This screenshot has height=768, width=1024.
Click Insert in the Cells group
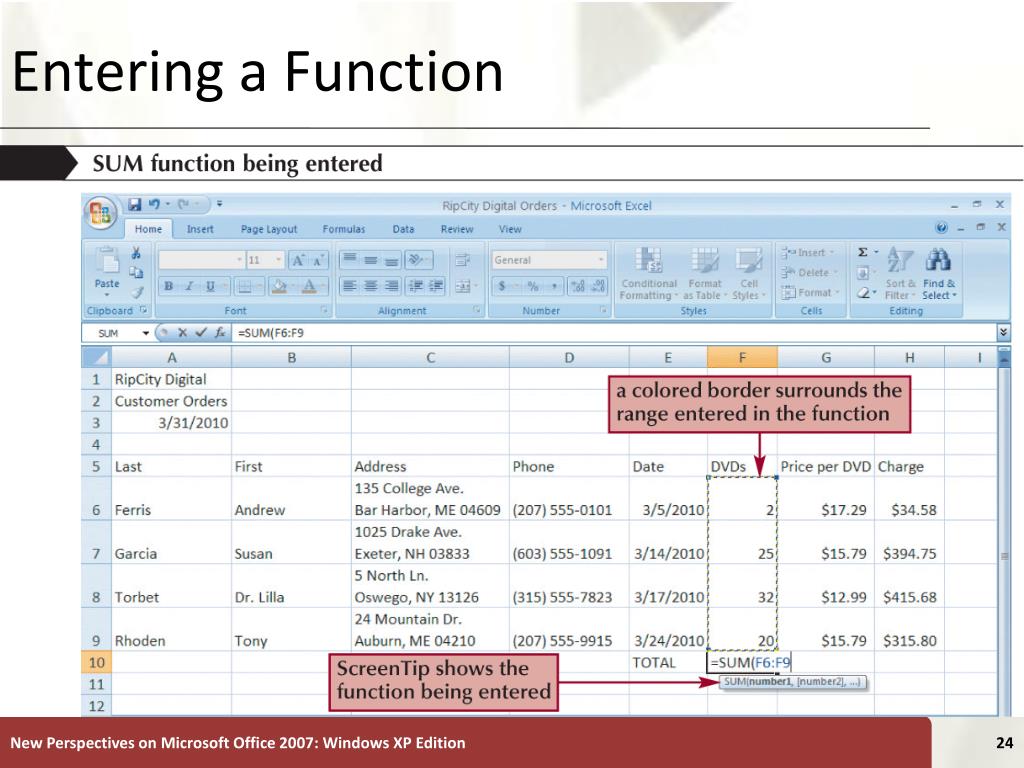tap(808, 253)
